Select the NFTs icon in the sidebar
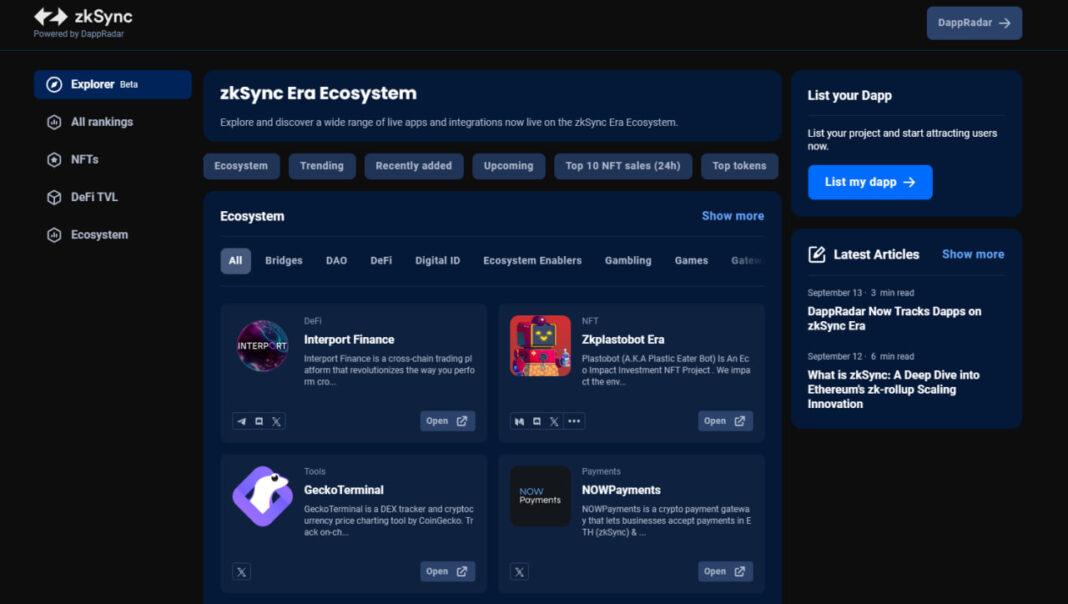Viewport: 1068px width, 604px height. click(52, 159)
